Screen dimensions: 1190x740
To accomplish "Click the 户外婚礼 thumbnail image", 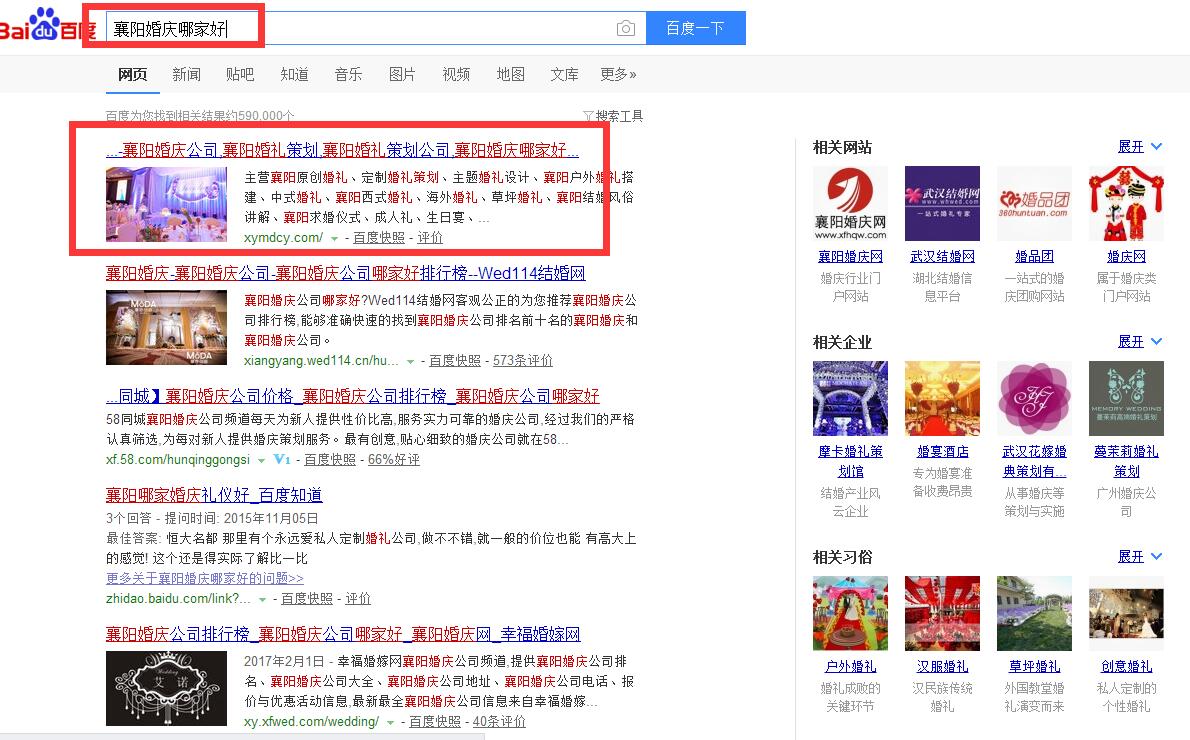I will [850, 613].
